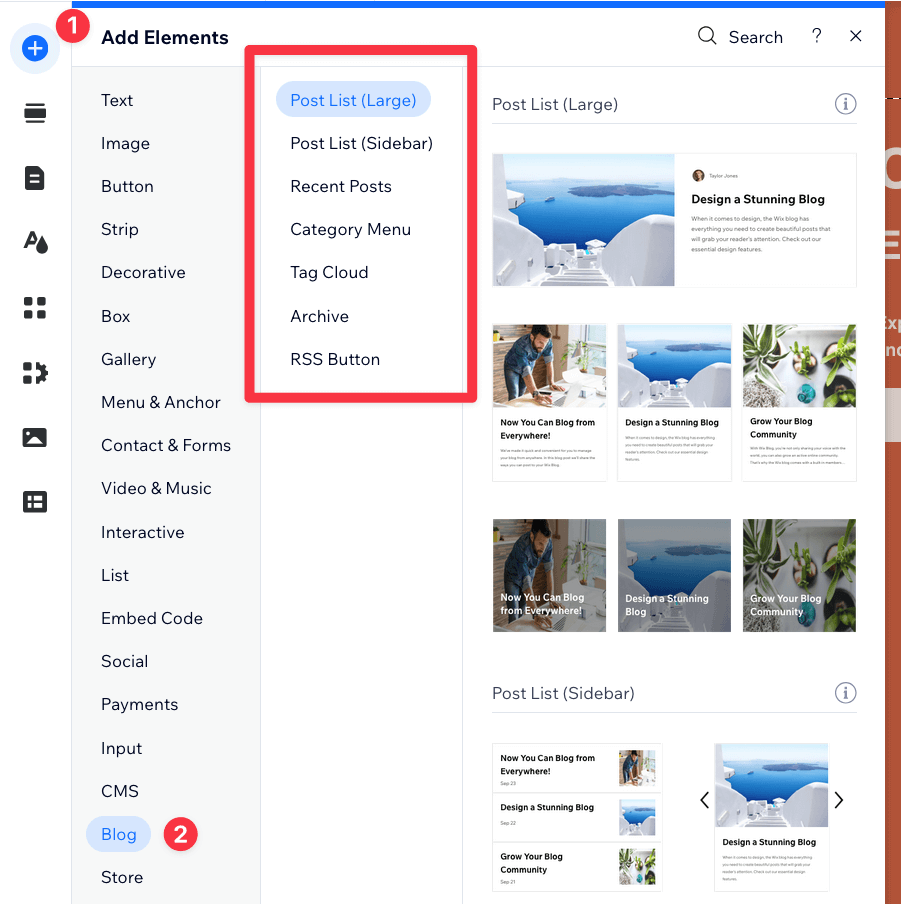Select the Tag Cloud option
Screen dimensions: 901x904
tap(329, 272)
